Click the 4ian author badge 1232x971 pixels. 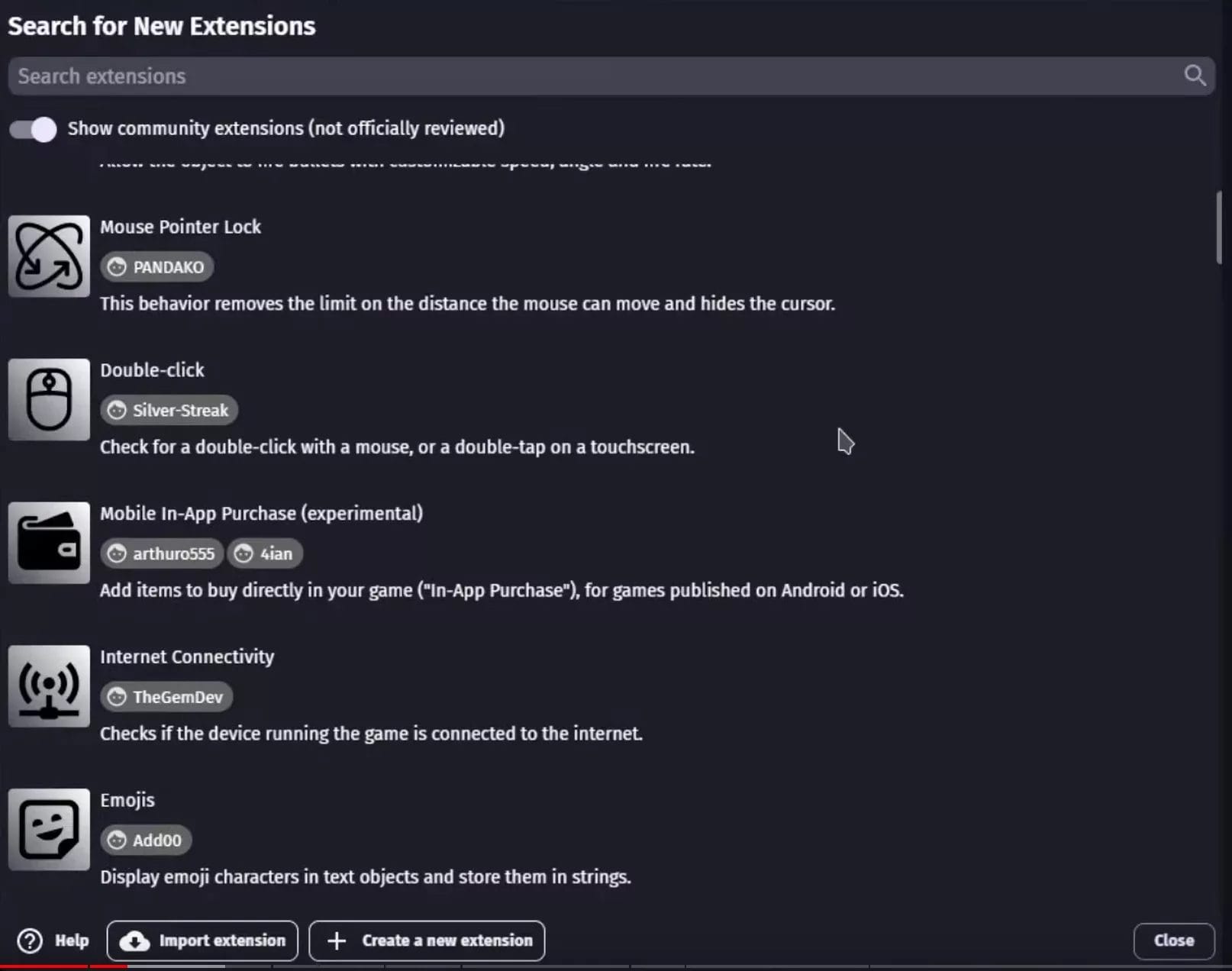click(265, 553)
